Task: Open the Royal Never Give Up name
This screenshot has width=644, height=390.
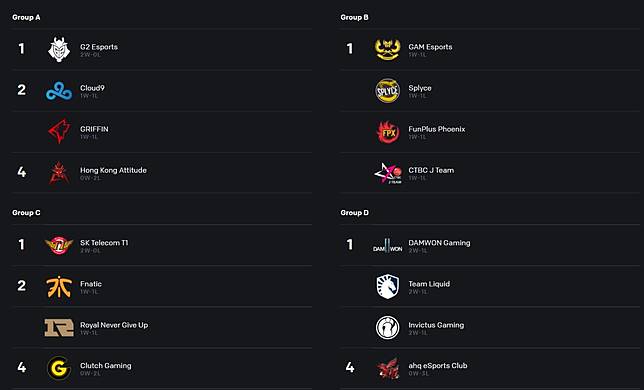Action: [x=114, y=325]
